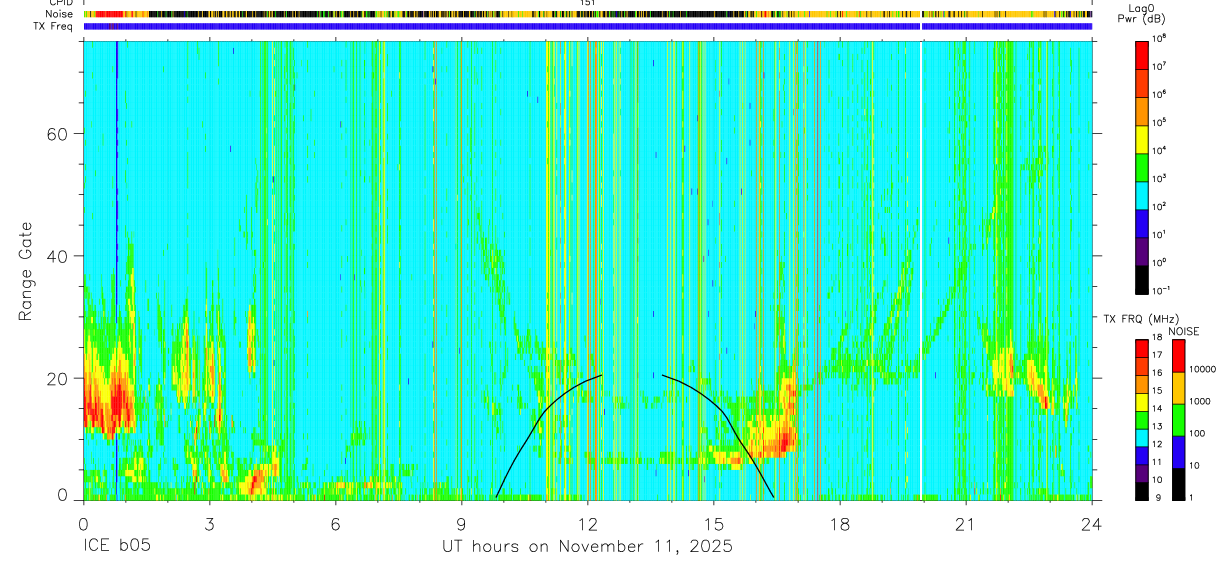The height and width of the screenshot is (567, 1228).
Task: Click the 'TX Freq' label at top left
Action: pyautogui.click(x=54, y=27)
